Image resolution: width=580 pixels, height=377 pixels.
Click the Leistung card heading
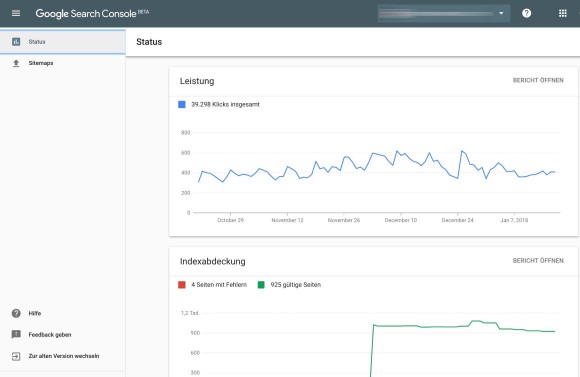[197, 81]
